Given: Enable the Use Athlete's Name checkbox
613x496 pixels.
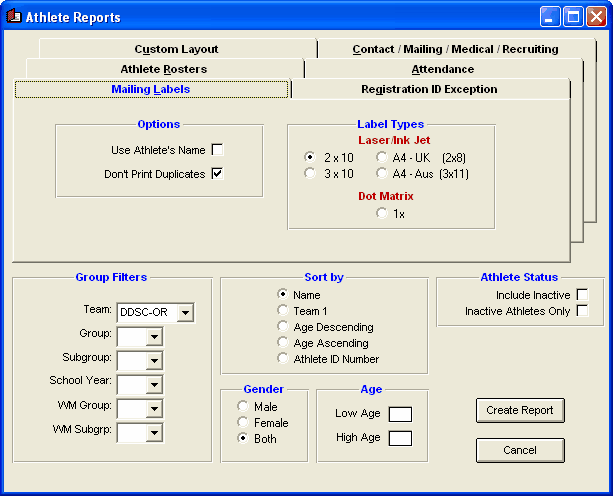Looking at the screenshot, I should (x=217, y=150).
